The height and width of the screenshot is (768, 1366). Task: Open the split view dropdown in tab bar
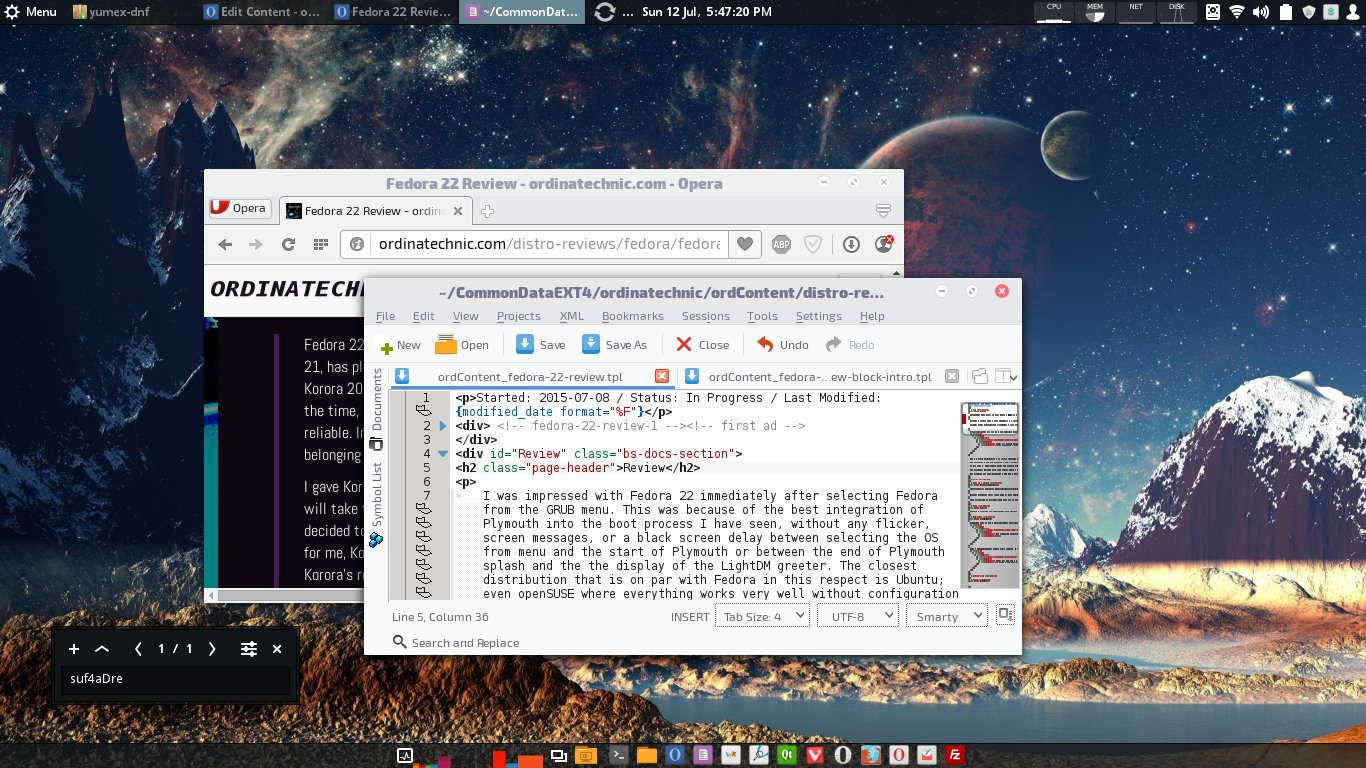[1007, 376]
